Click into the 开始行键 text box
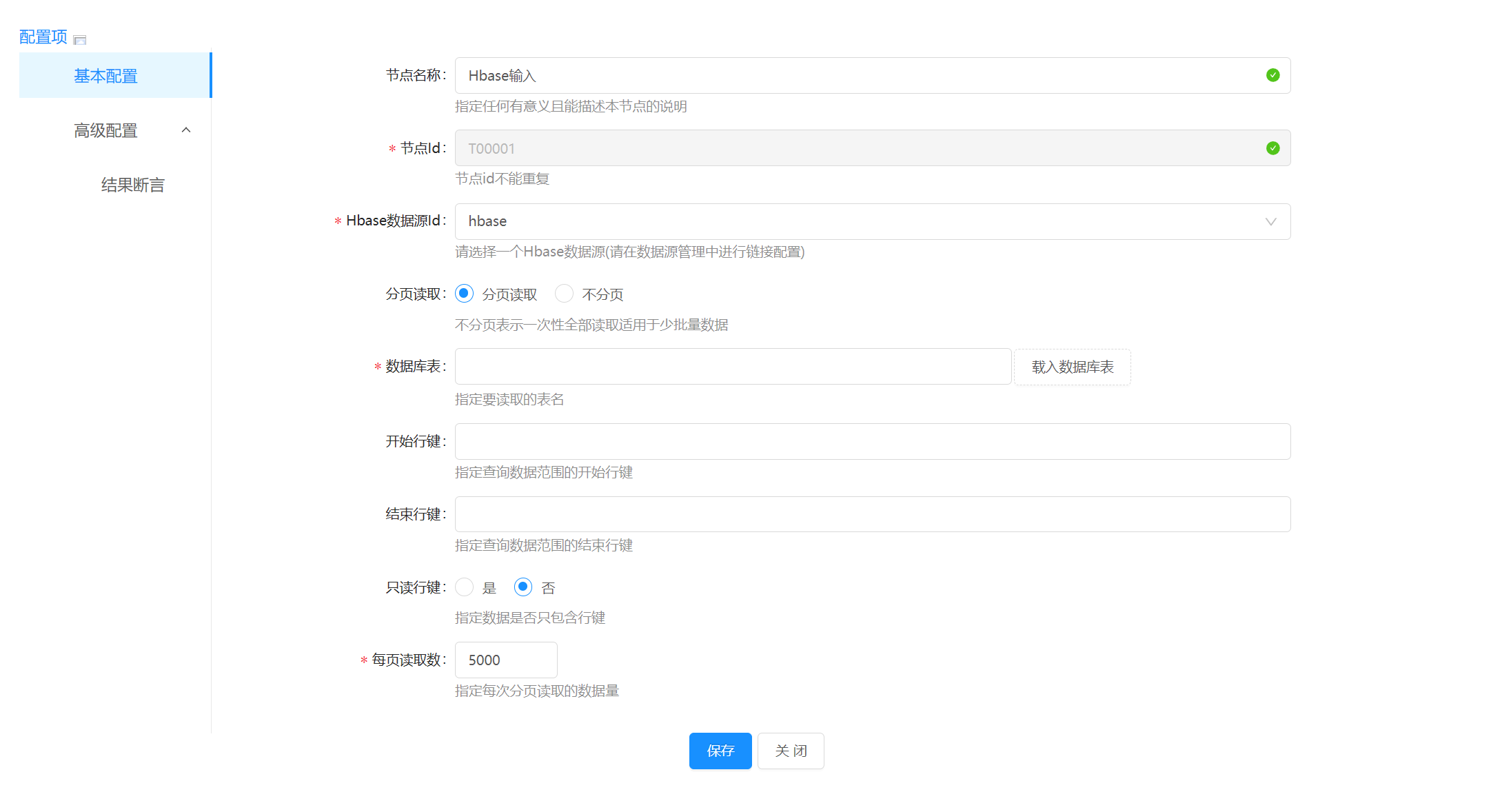The image size is (1511, 812). coord(872,441)
